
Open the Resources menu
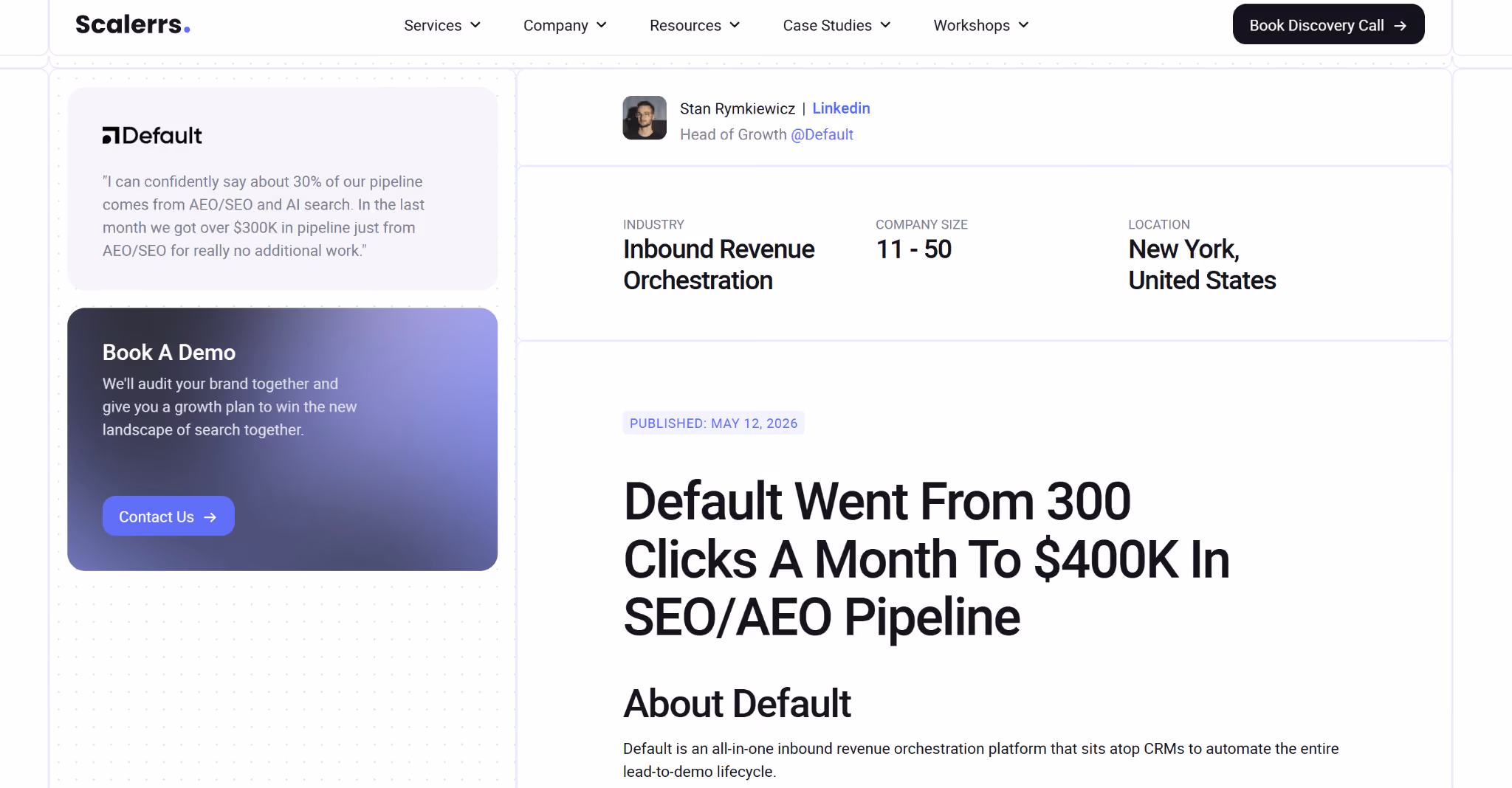pyautogui.click(x=695, y=25)
